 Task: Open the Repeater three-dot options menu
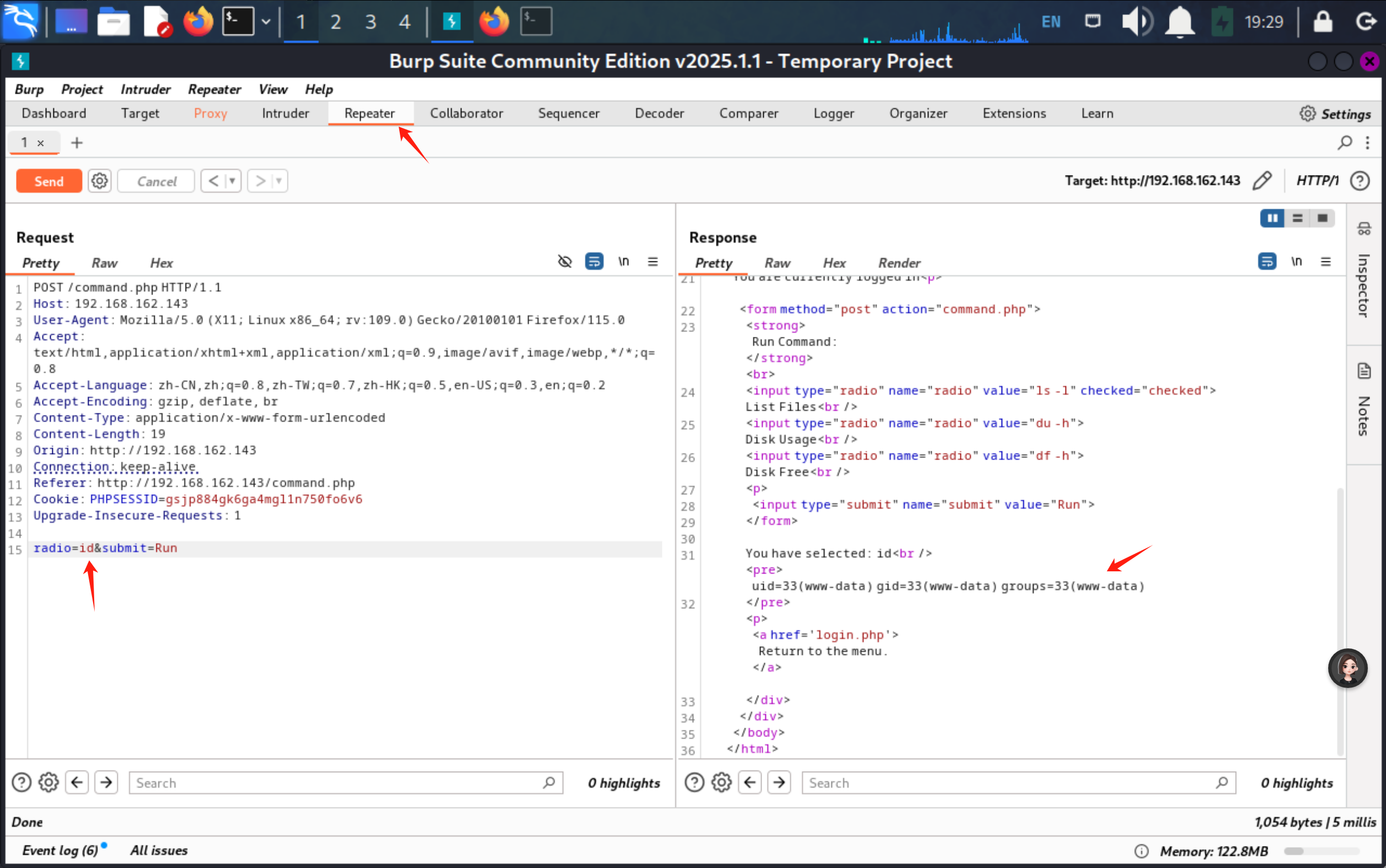point(1368,143)
